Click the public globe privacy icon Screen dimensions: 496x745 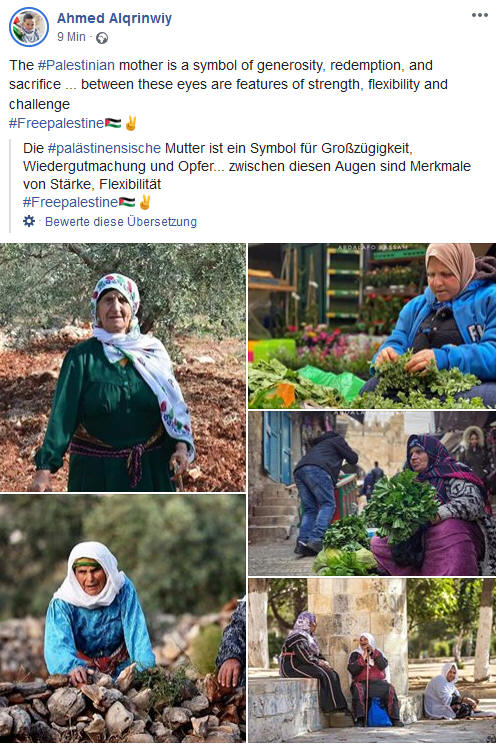tap(102, 38)
